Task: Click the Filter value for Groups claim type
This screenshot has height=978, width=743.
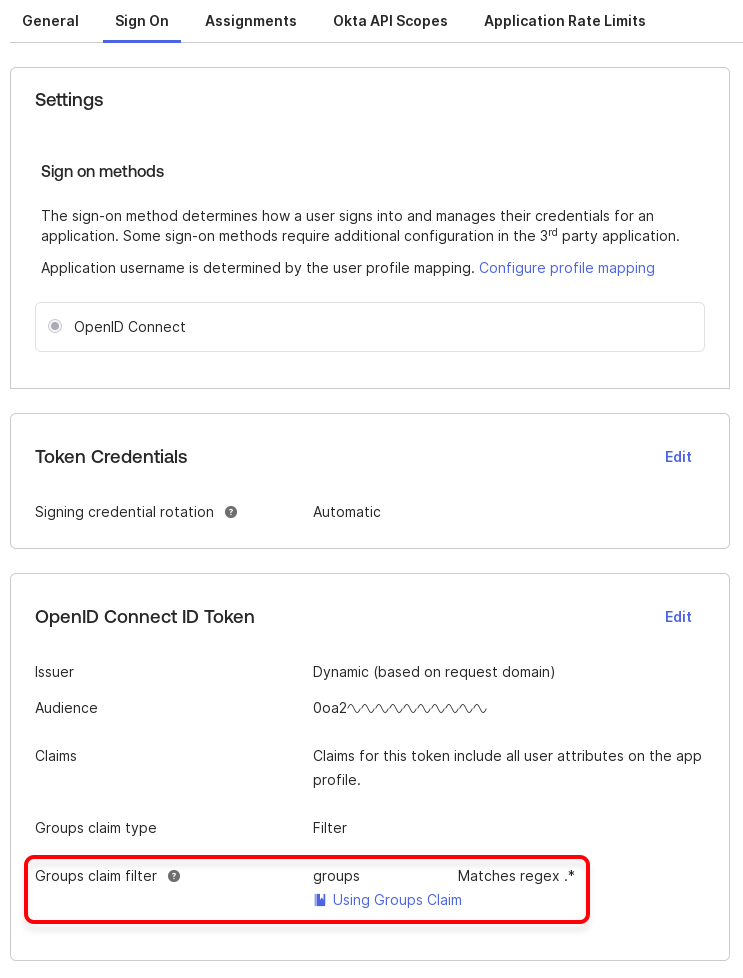Action: [x=330, y=828]
